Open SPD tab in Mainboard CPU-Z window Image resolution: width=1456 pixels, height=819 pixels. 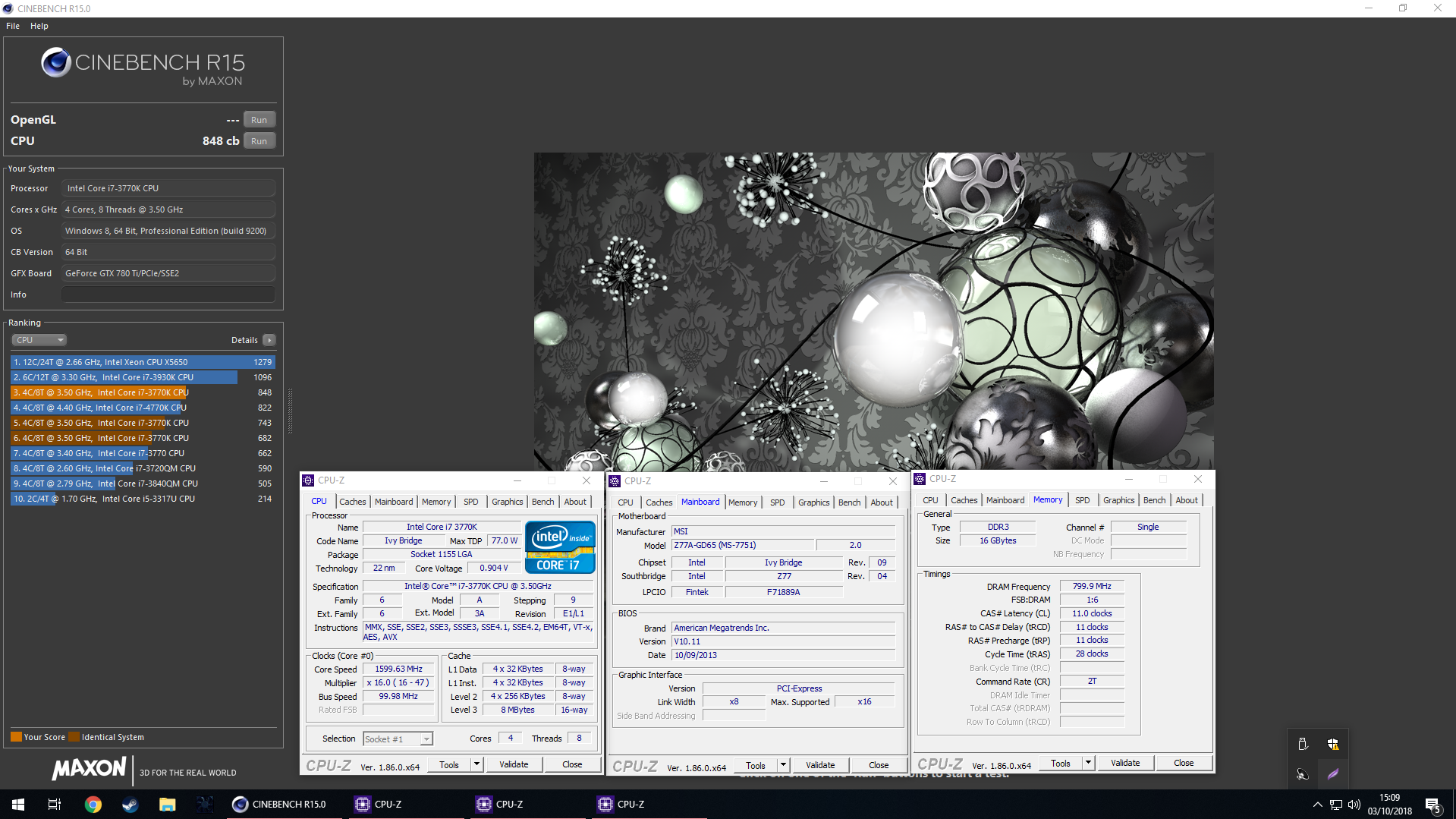pyautogui.click(x=778, y=502)
